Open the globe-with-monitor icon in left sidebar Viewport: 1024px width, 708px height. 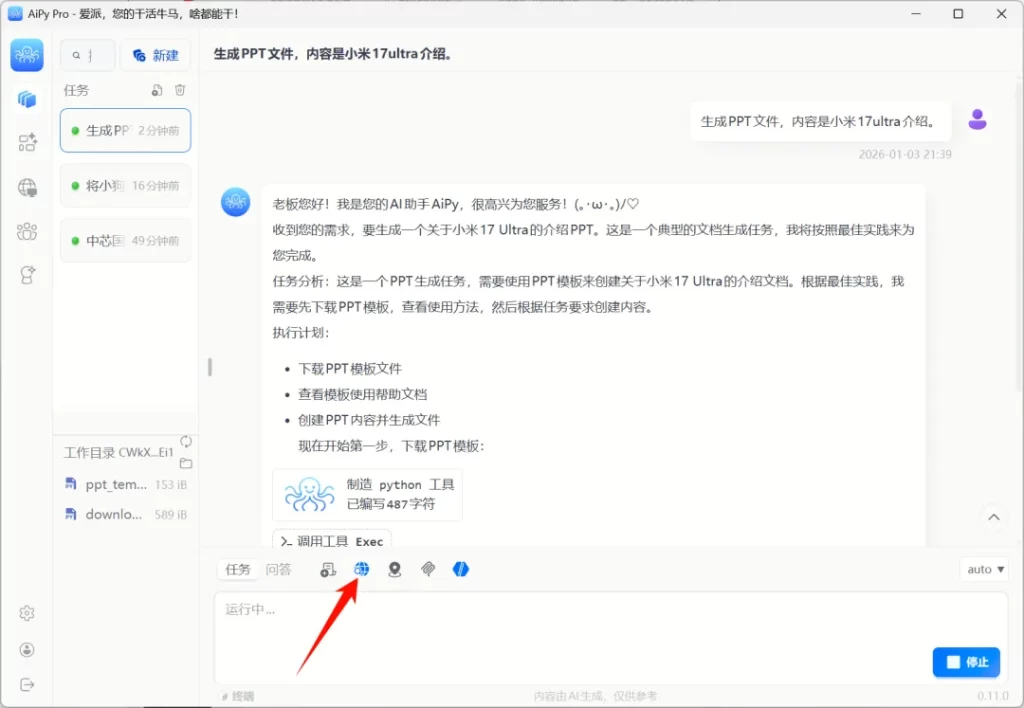click(x=27, y=187)
